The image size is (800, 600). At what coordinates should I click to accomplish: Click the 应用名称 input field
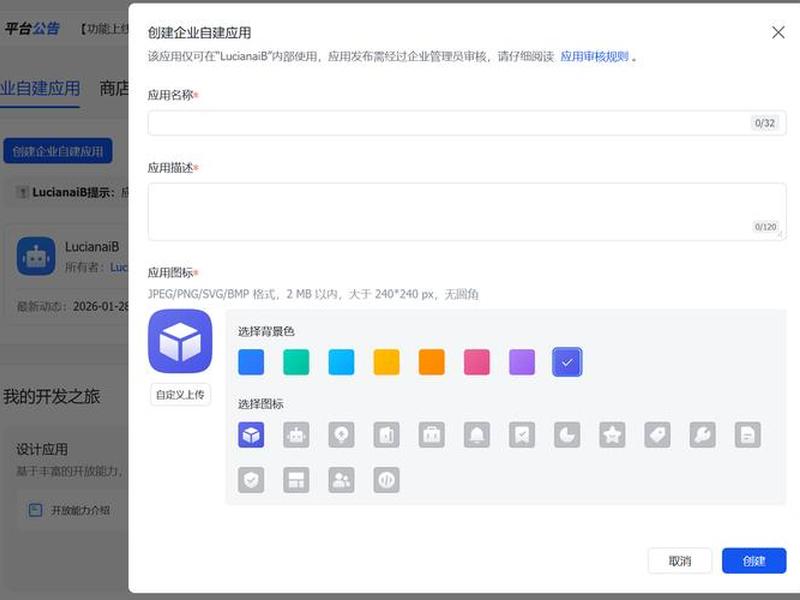(x=467, y=123)
